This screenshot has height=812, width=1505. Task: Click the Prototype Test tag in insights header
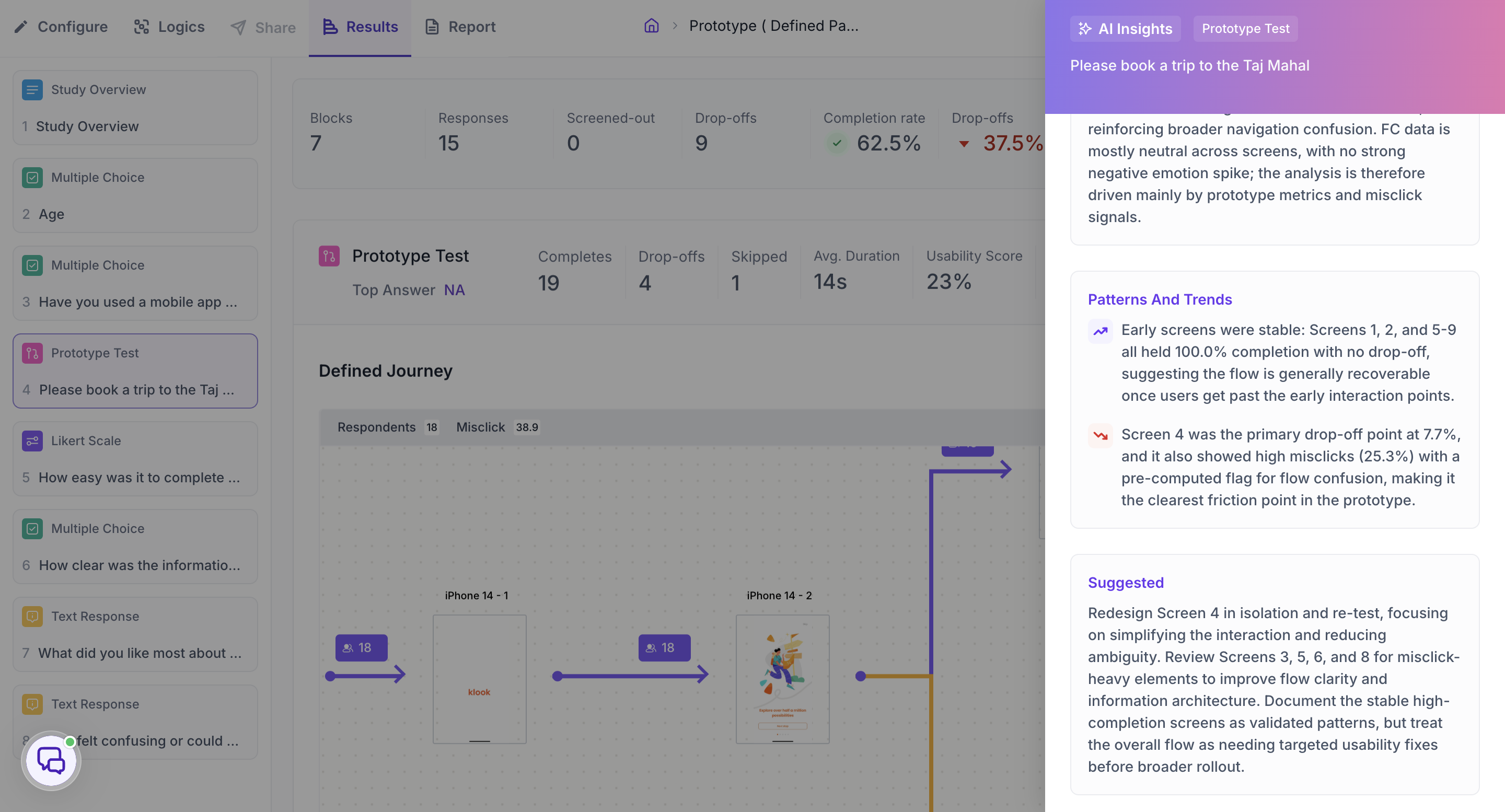(1245, 29)
